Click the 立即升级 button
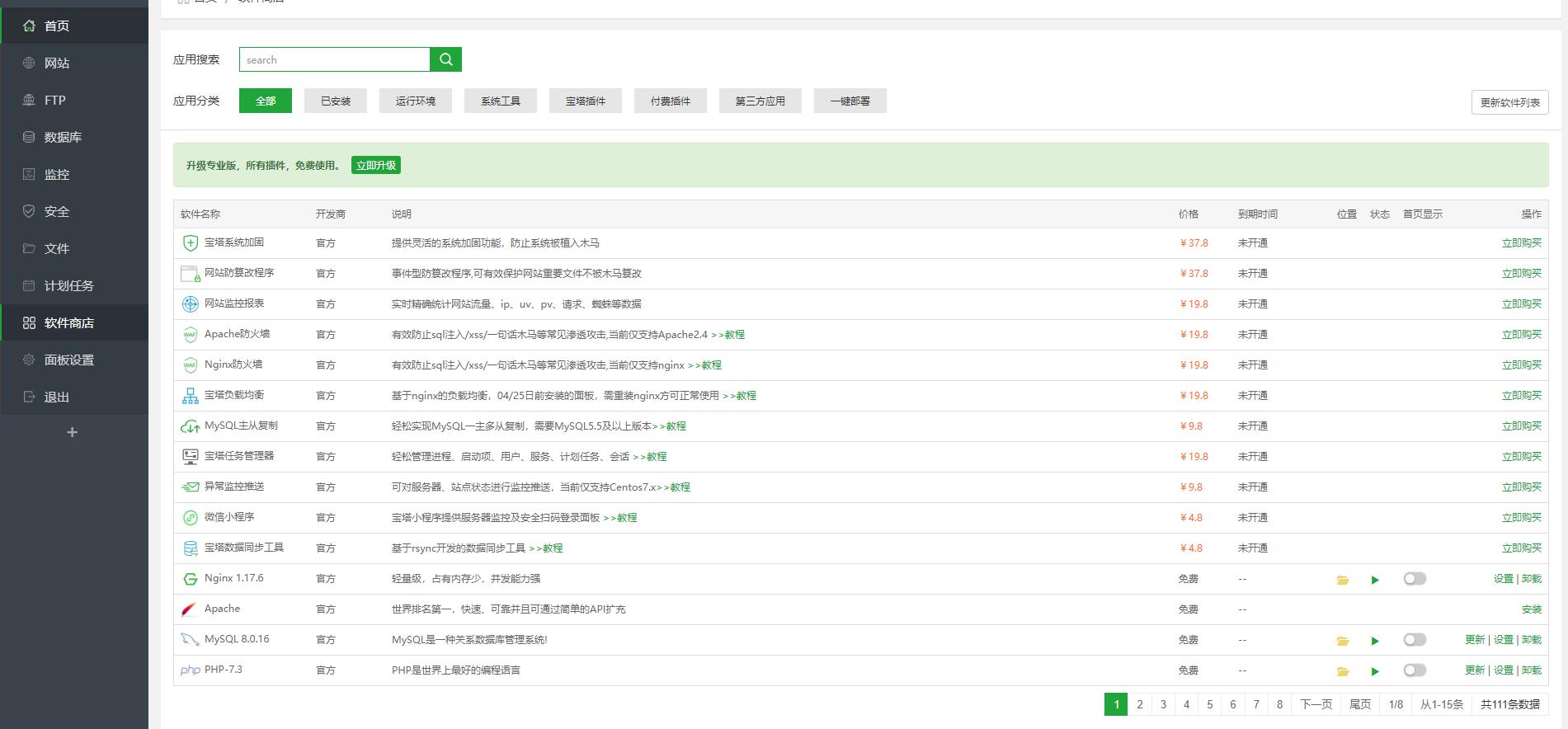This screenshot has width=1568, height=729. point(376,165)
